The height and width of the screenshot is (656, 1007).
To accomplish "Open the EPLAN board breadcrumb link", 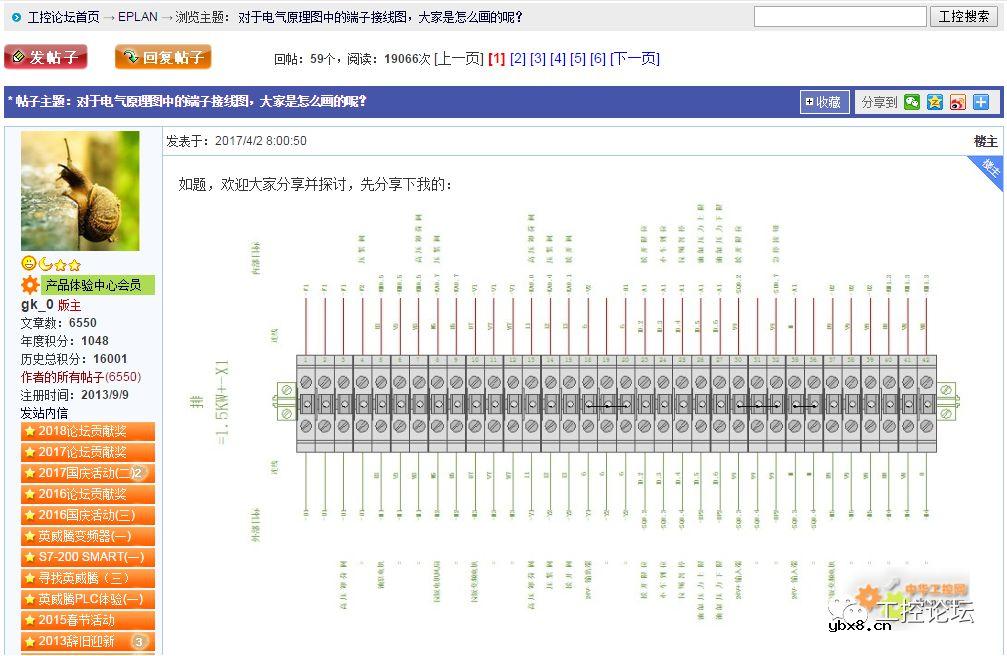I will [137, 17].
